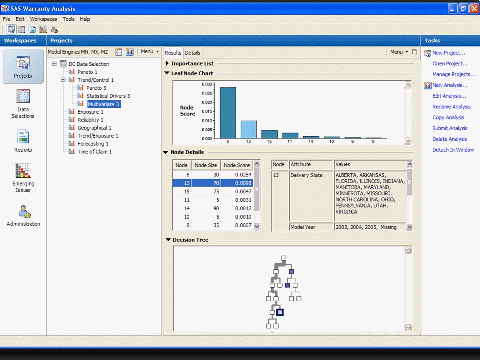Select Forecasting 3 in the project tree
Viewport: 480px width, 360px height.
[x=93, y=144]
